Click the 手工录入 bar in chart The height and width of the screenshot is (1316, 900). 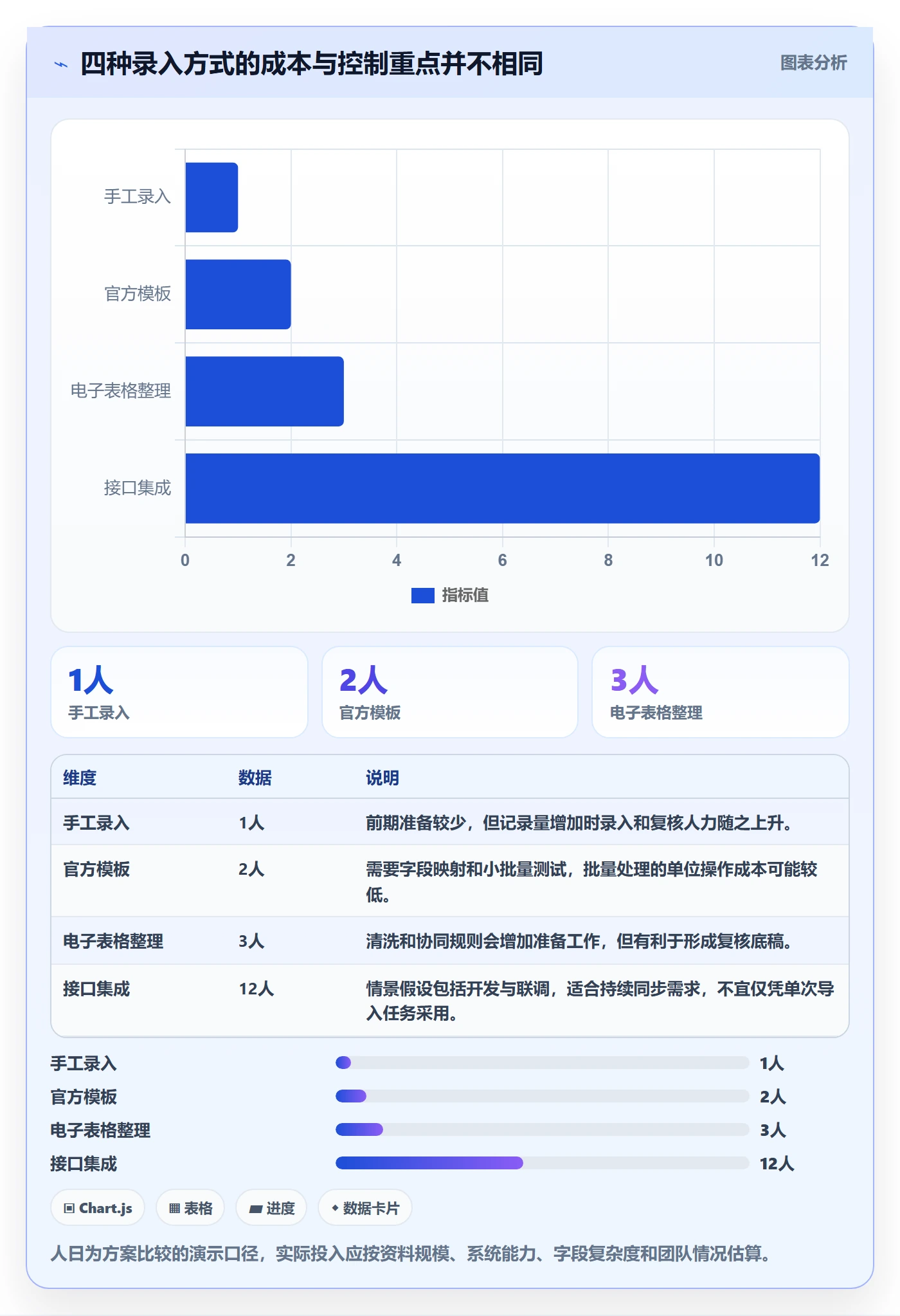pyautogui.click(x=212, y=197)
